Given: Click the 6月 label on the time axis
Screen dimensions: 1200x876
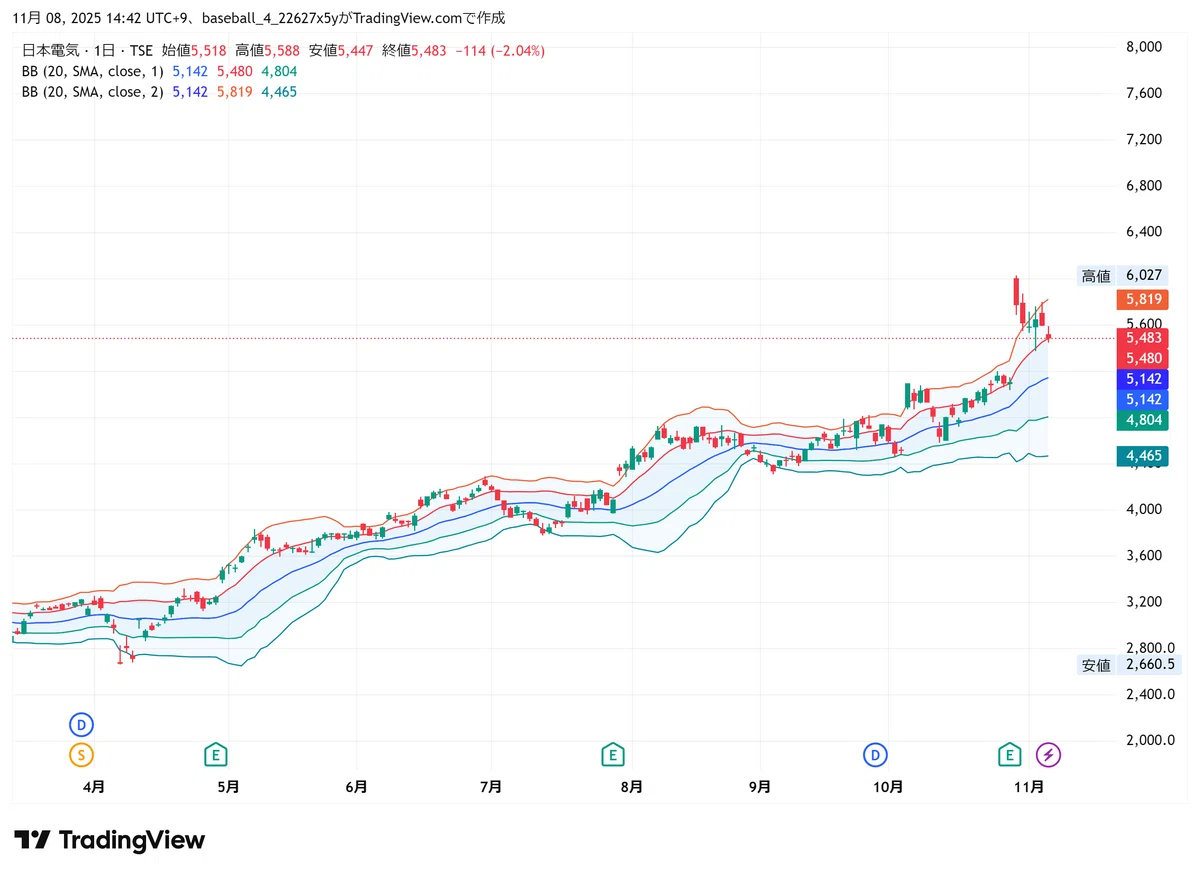Looking at the screenshot, I should 356,787.
